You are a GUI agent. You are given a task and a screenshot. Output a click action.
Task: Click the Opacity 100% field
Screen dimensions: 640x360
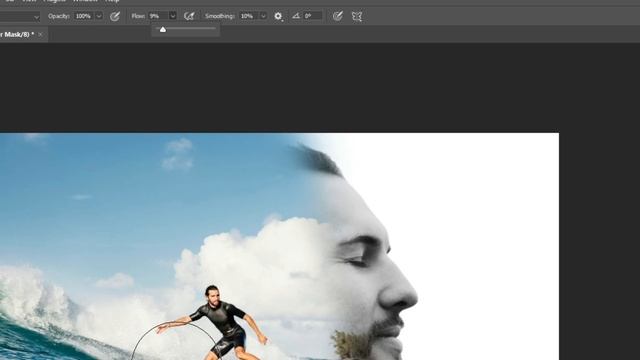(x=84, y=16)
